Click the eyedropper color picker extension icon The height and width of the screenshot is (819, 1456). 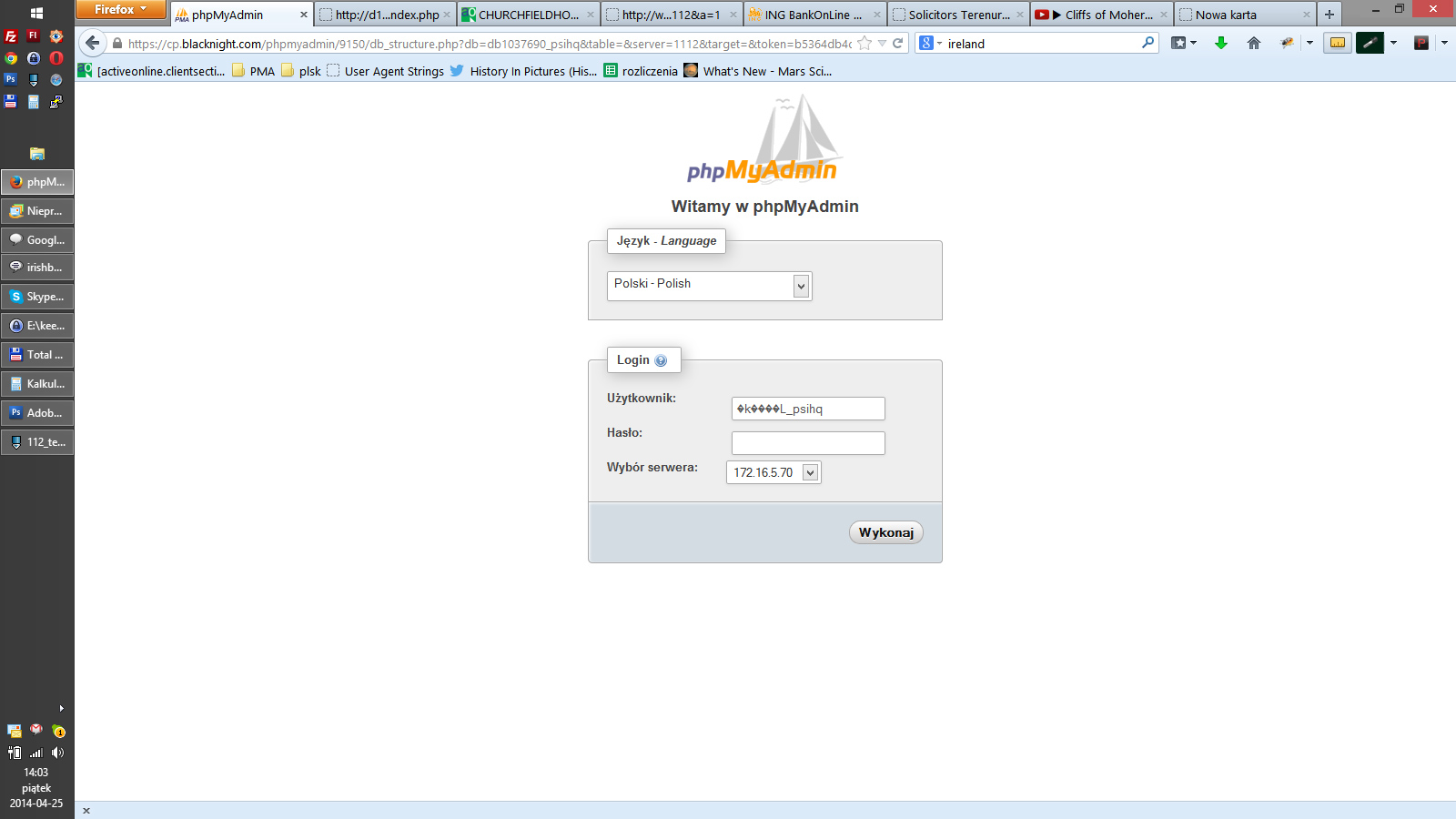[x=1370, y=43]
